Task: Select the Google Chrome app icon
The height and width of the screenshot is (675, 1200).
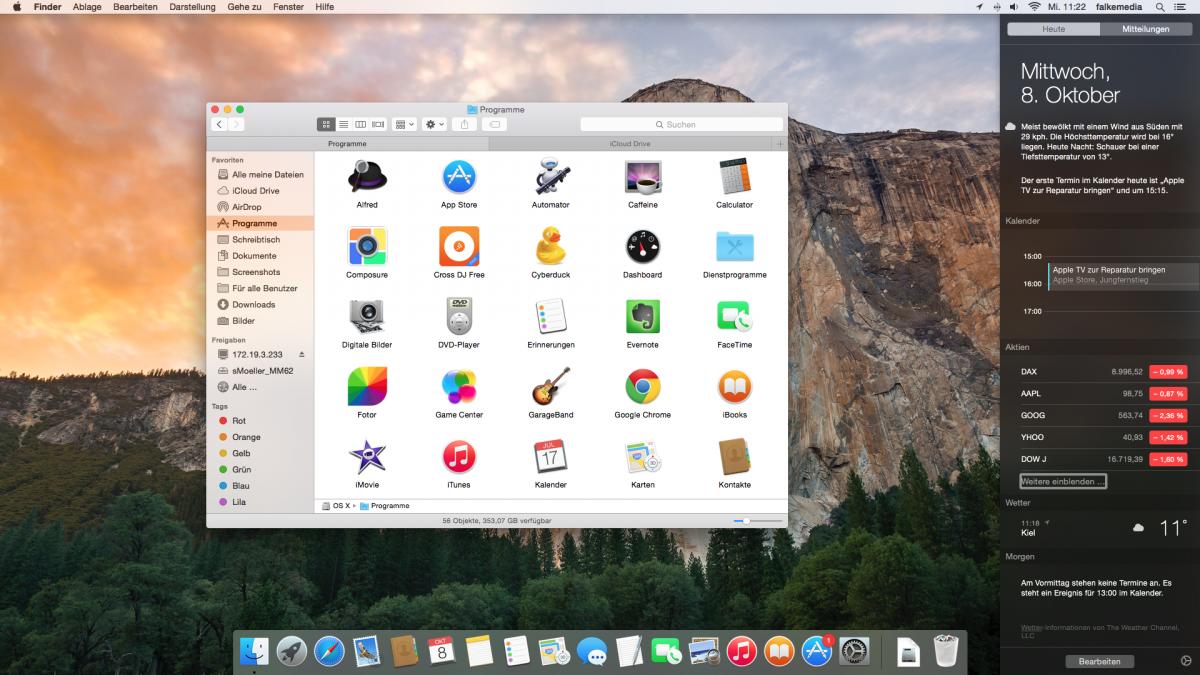Action: [x=643, y=386]
